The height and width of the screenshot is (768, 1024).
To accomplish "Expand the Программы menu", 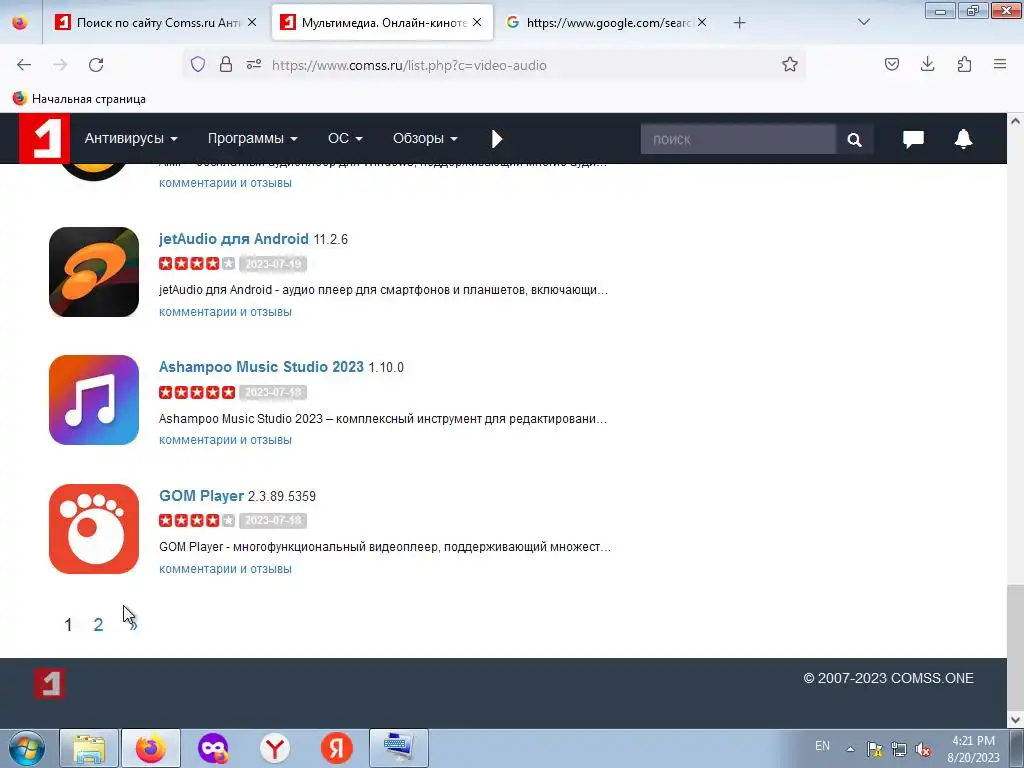I will point(252,138).
